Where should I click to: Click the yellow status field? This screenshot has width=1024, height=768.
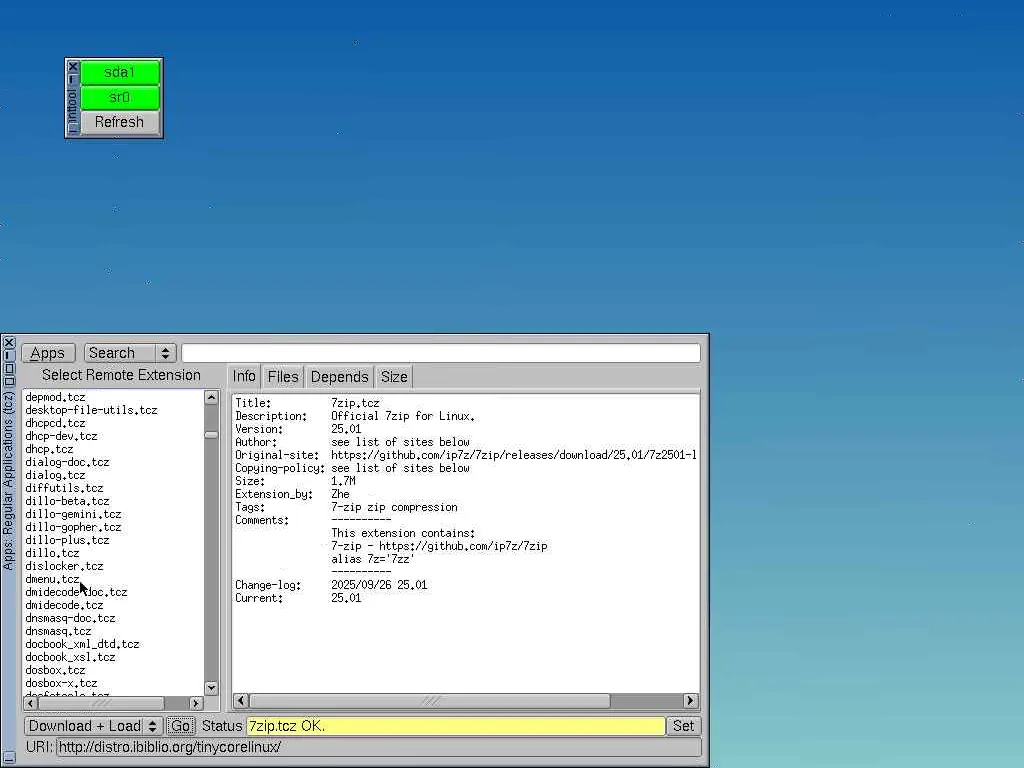[455, 726]
